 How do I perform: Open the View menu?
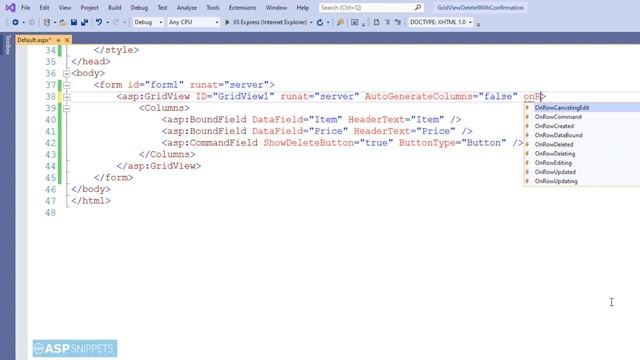64,7
